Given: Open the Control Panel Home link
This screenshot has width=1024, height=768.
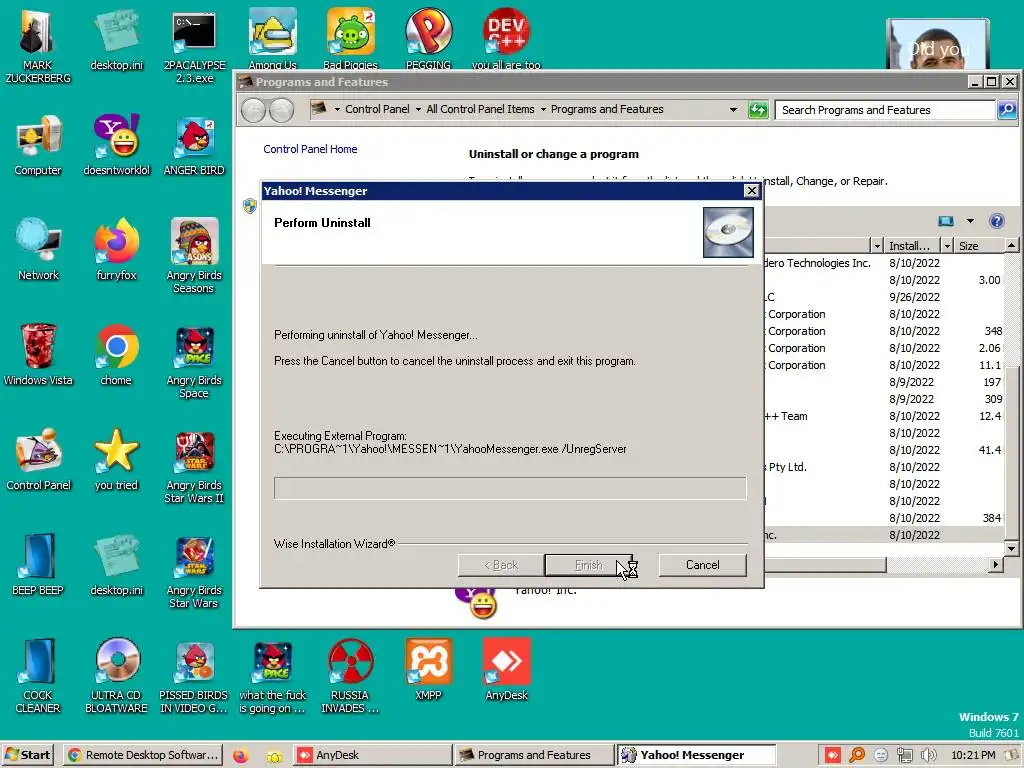Looking at the screenshot, I should click(310, 149).
